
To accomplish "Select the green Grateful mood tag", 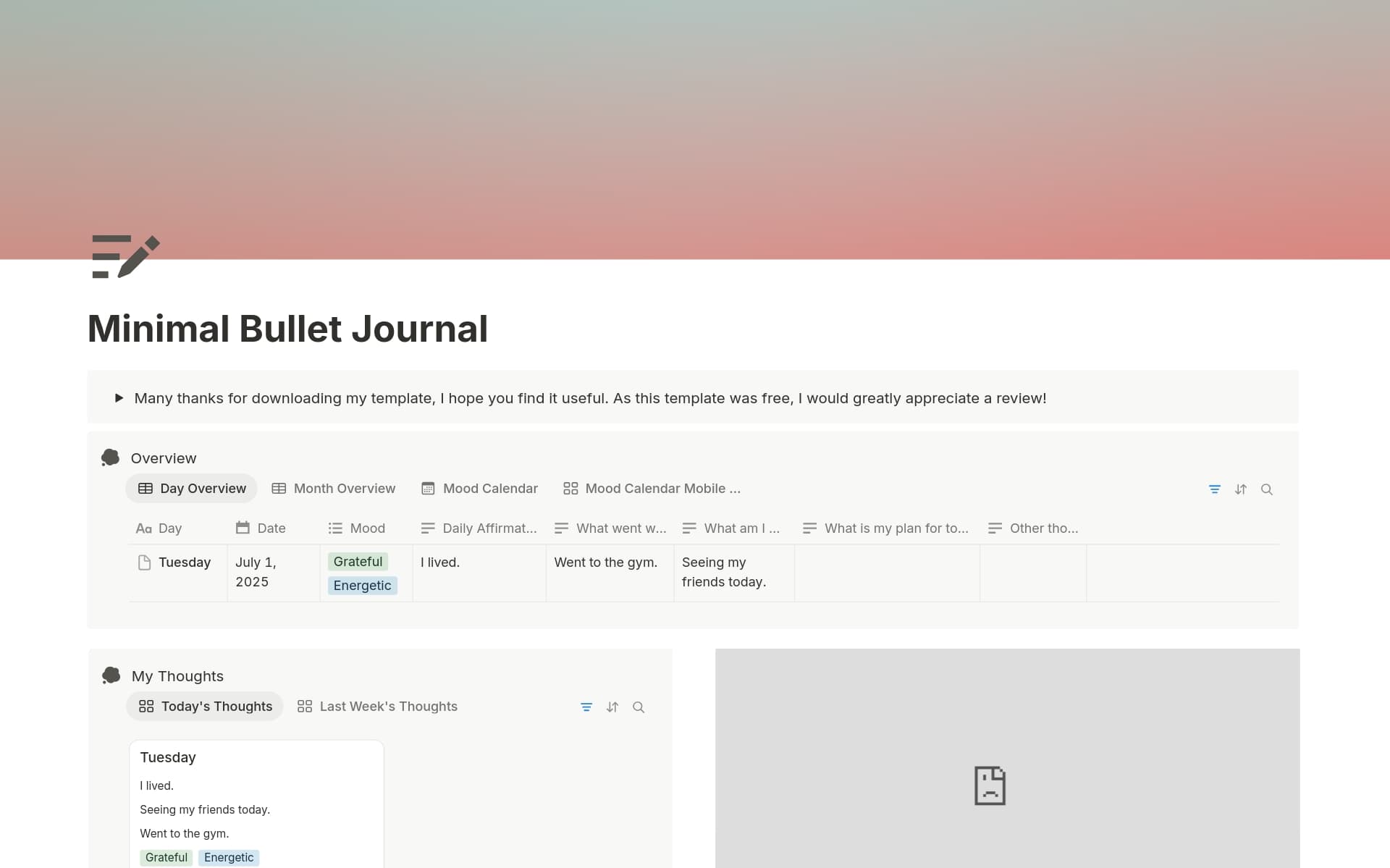I will click(x=358, y=562).
